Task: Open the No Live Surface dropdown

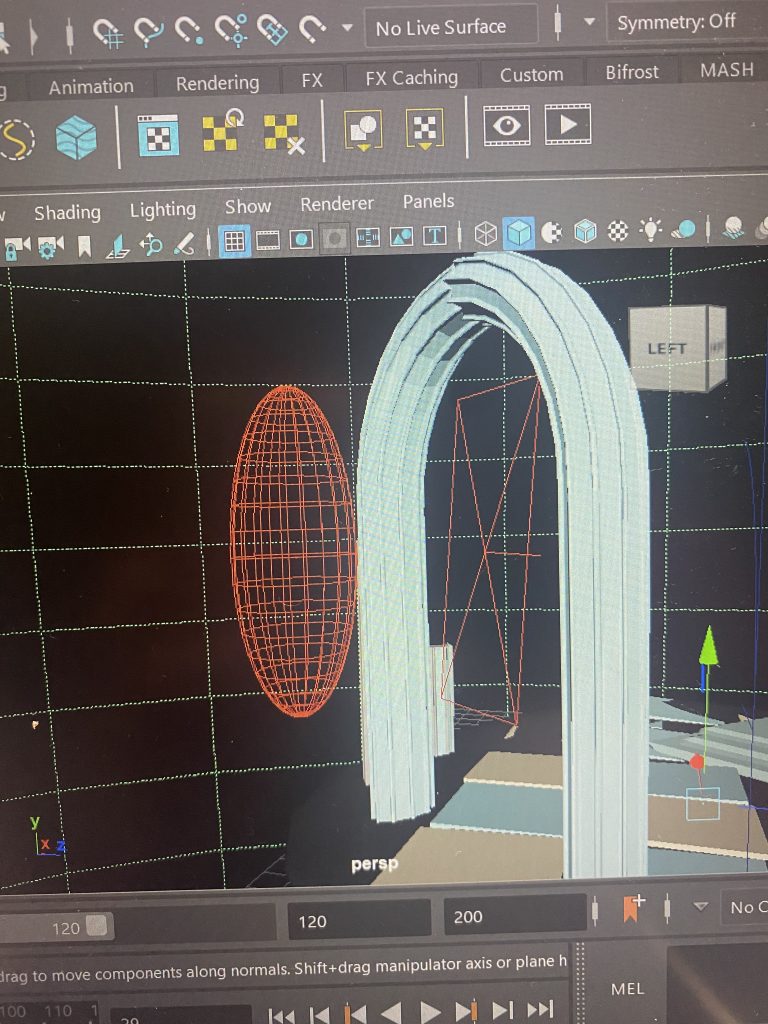Action: (450, 27)
